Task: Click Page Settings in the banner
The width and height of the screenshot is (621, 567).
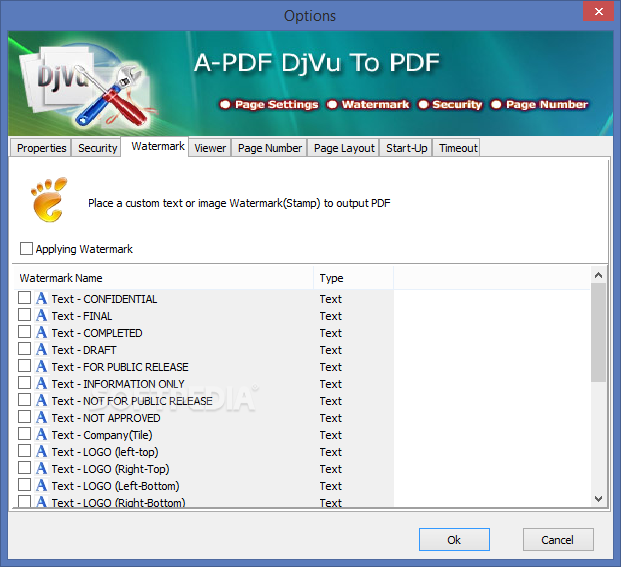Action: 269,105
